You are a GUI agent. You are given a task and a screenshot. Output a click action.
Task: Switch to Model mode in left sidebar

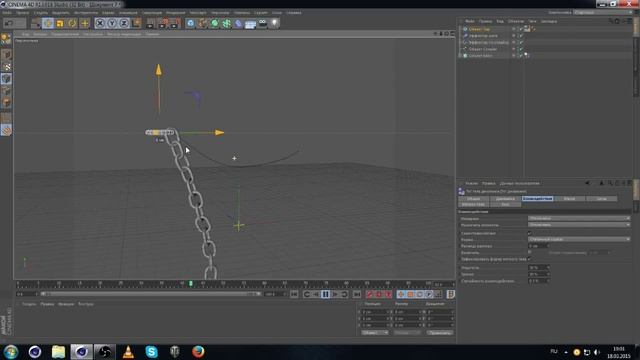[6, 55]
